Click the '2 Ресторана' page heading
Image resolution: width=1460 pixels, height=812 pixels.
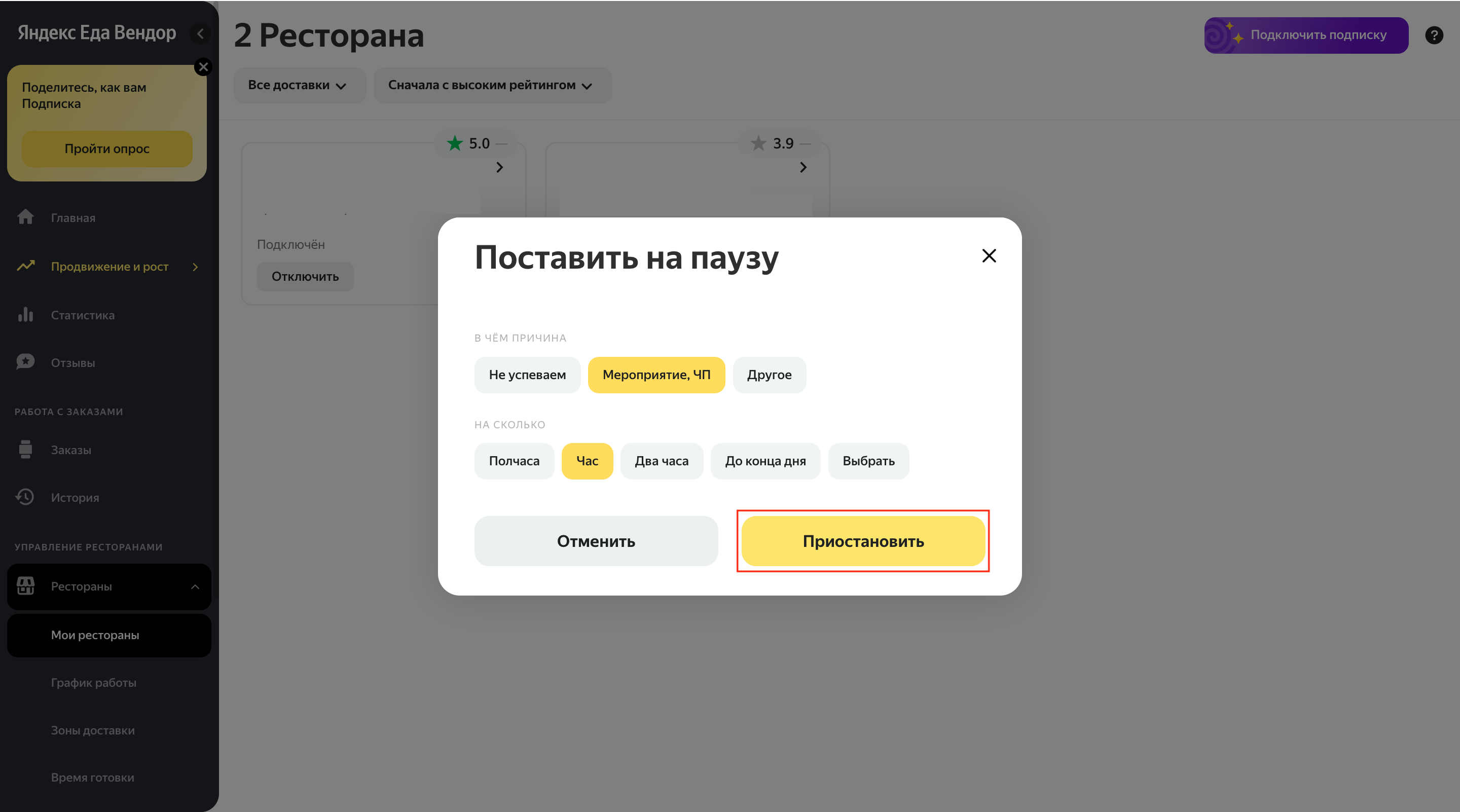(328, 35)
